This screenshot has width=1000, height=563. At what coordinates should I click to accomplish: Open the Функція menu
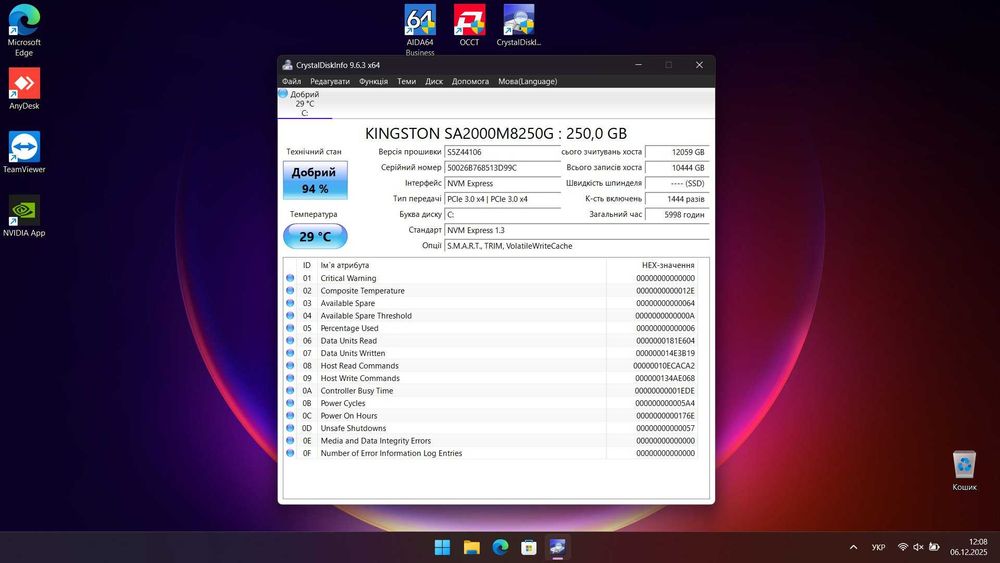pos(373,82)
